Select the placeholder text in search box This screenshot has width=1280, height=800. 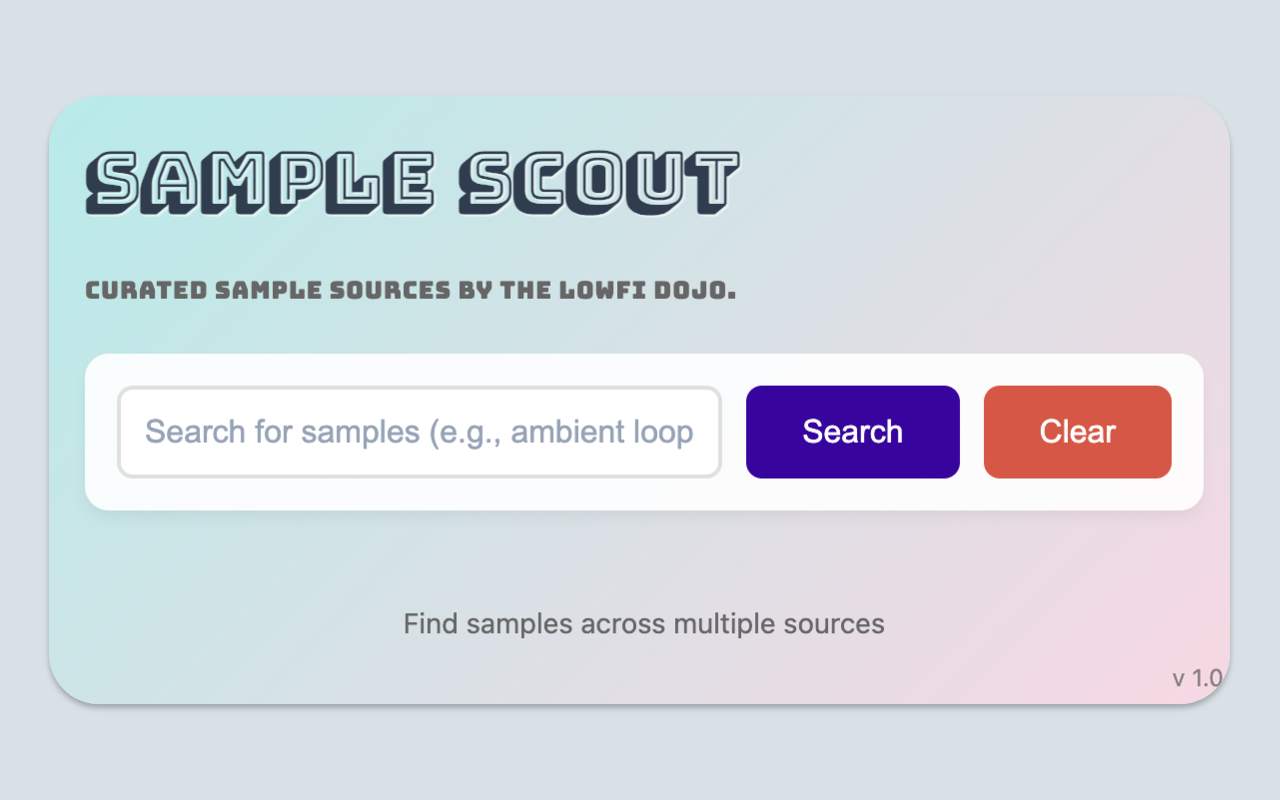[420, 432]
